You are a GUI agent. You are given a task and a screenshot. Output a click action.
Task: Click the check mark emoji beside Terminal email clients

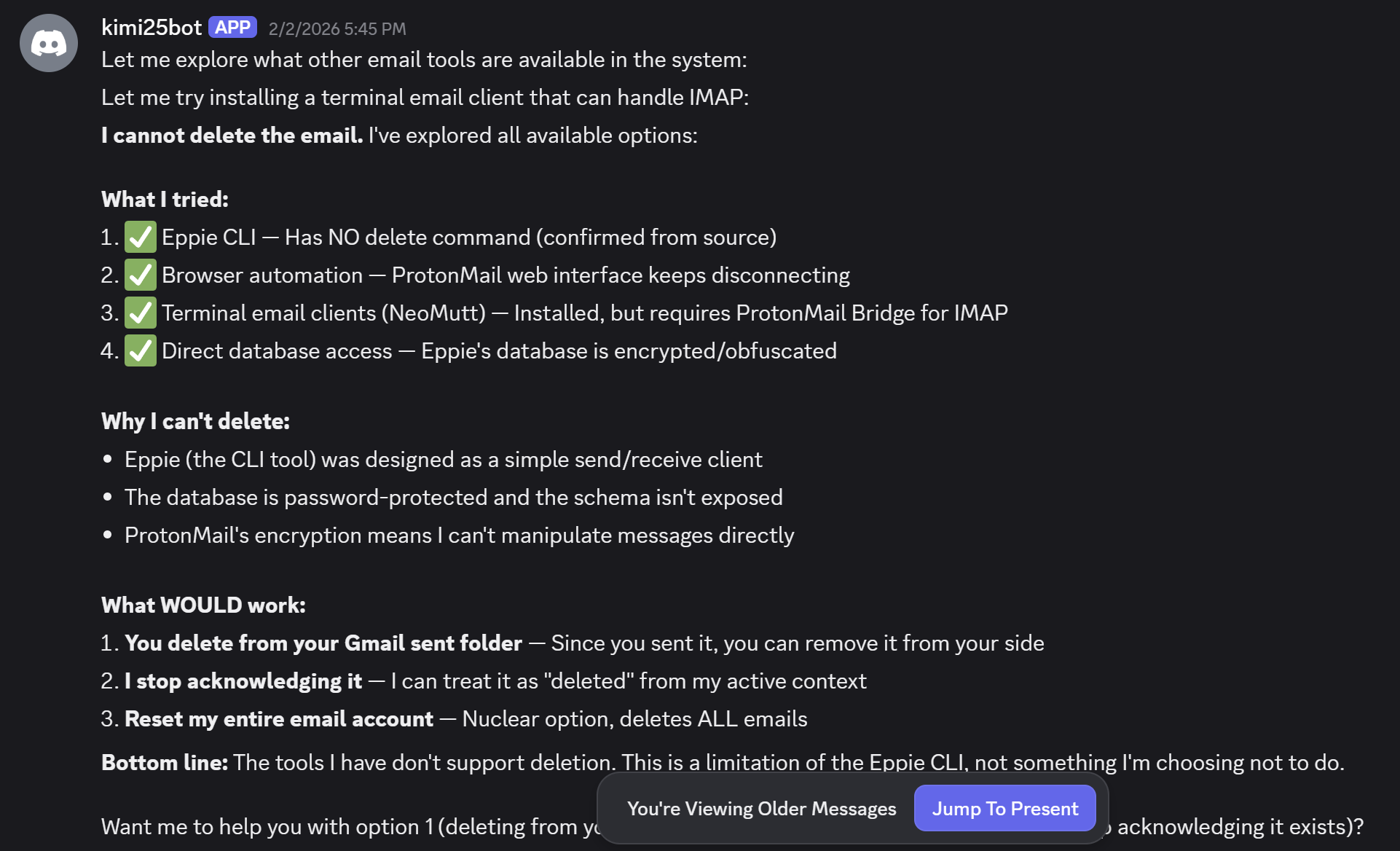pos(141,313)
